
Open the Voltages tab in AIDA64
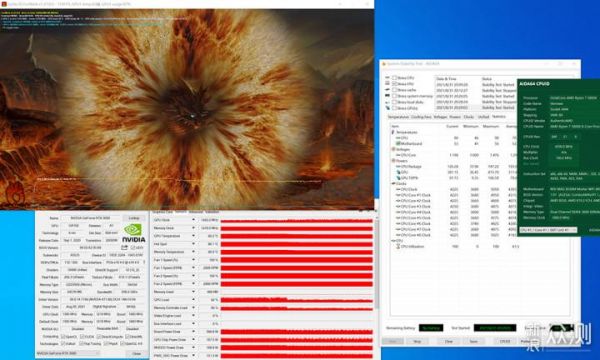440,117
